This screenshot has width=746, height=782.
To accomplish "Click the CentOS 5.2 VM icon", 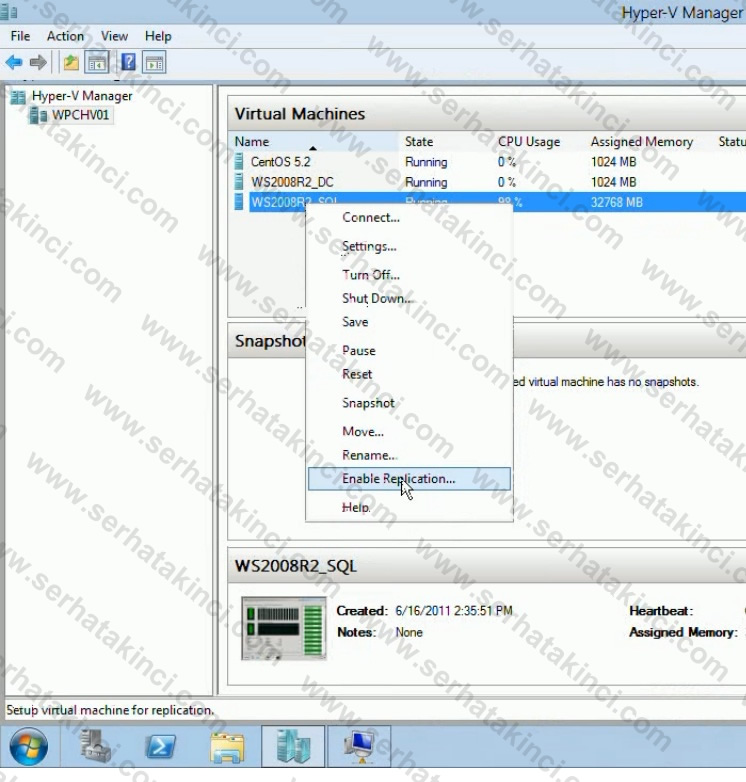I will (x=239, y=162).
